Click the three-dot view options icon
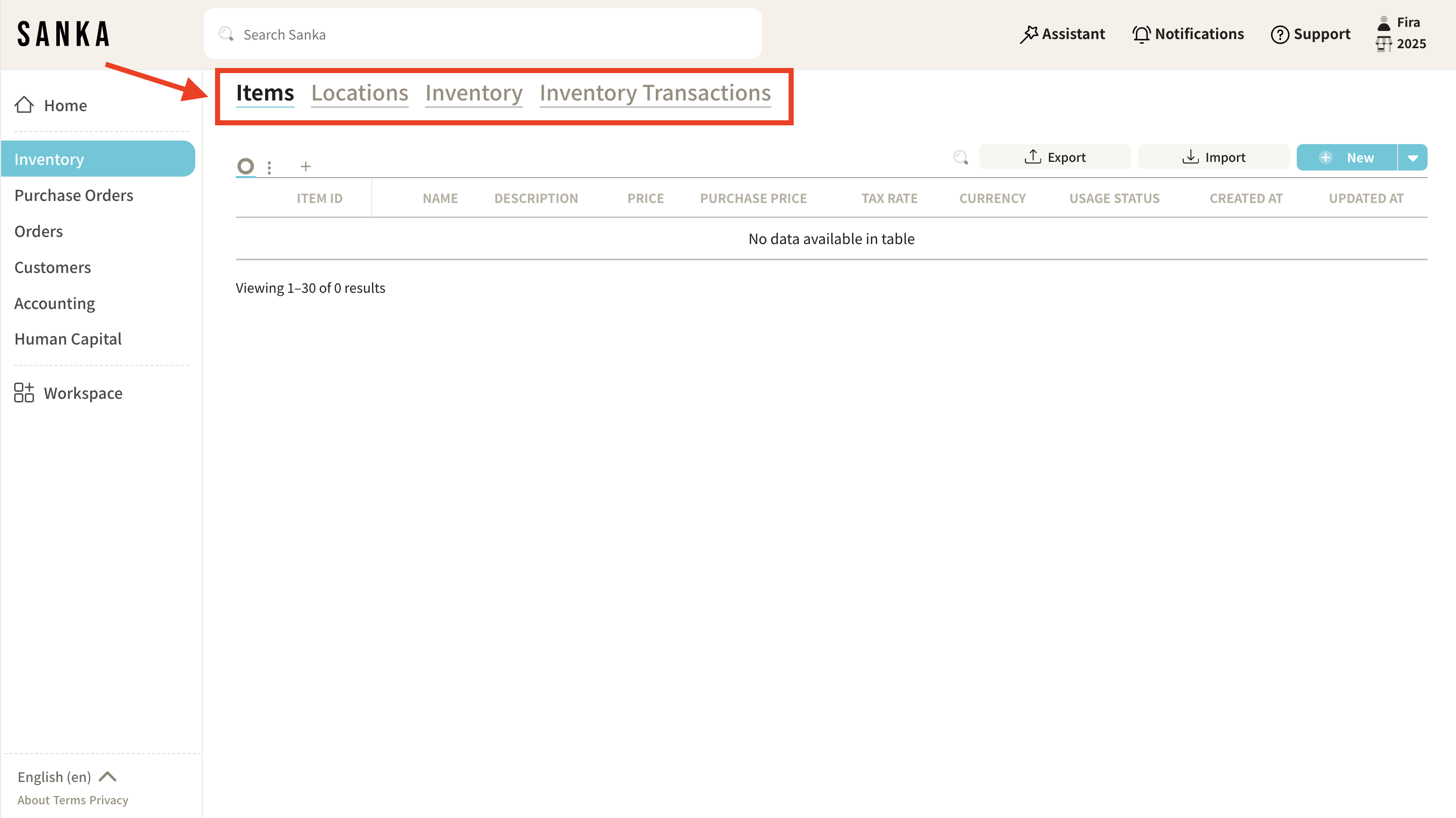Image resolution: width=1456 pixels, height=818 pixels. tap(269, 167)
